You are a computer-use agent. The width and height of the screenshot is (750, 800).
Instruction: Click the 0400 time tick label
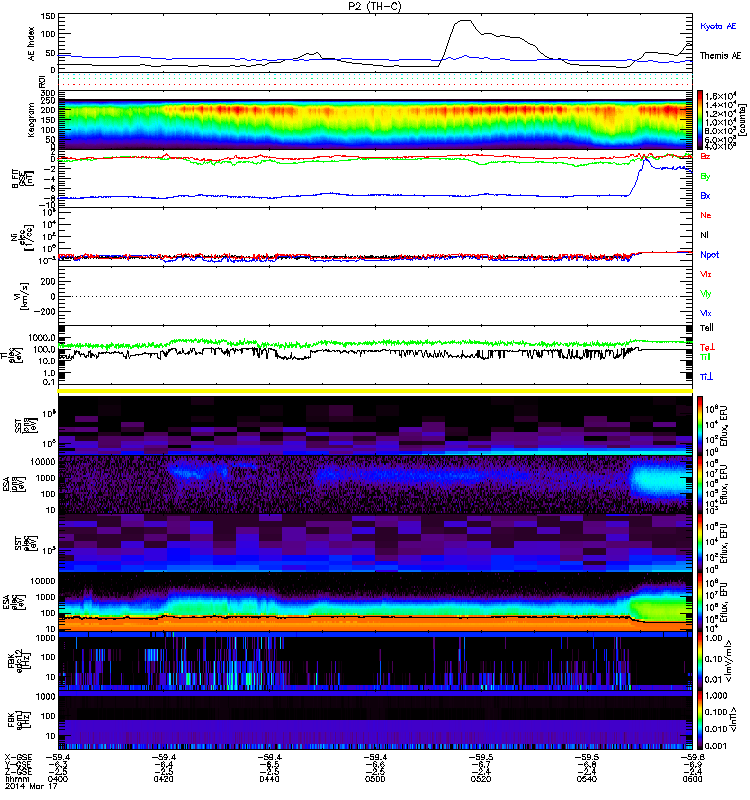click(58, 779)
